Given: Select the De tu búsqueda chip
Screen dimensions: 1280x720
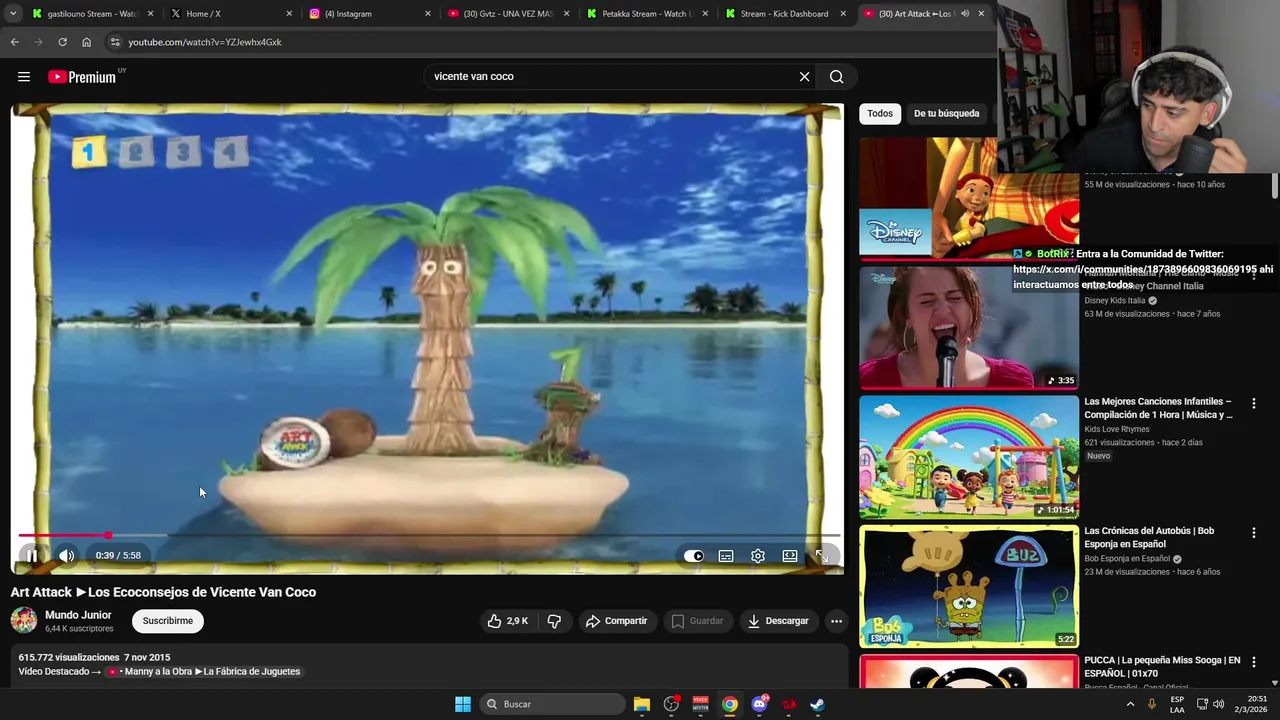Looking at the screenshot, I should pos(946,114).
